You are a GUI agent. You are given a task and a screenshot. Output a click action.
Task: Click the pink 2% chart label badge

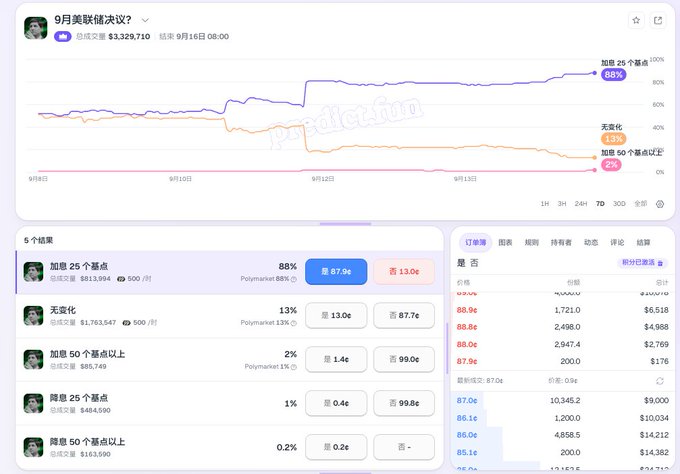[611, 164]
